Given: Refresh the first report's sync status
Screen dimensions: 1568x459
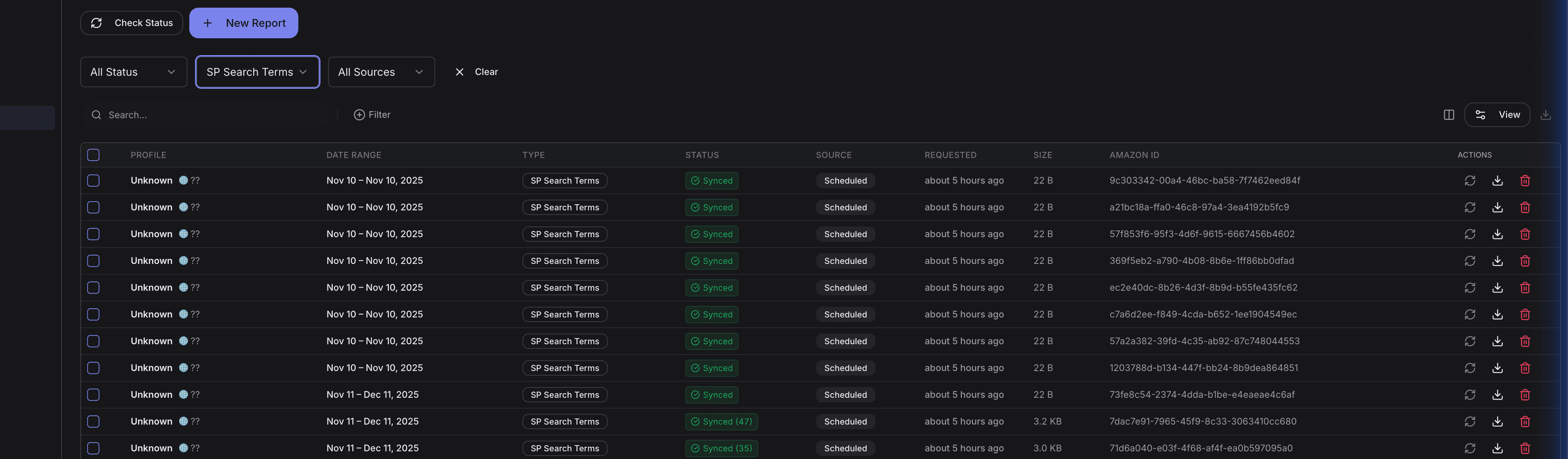Looking at the screenshot, I should point(1470,180).
